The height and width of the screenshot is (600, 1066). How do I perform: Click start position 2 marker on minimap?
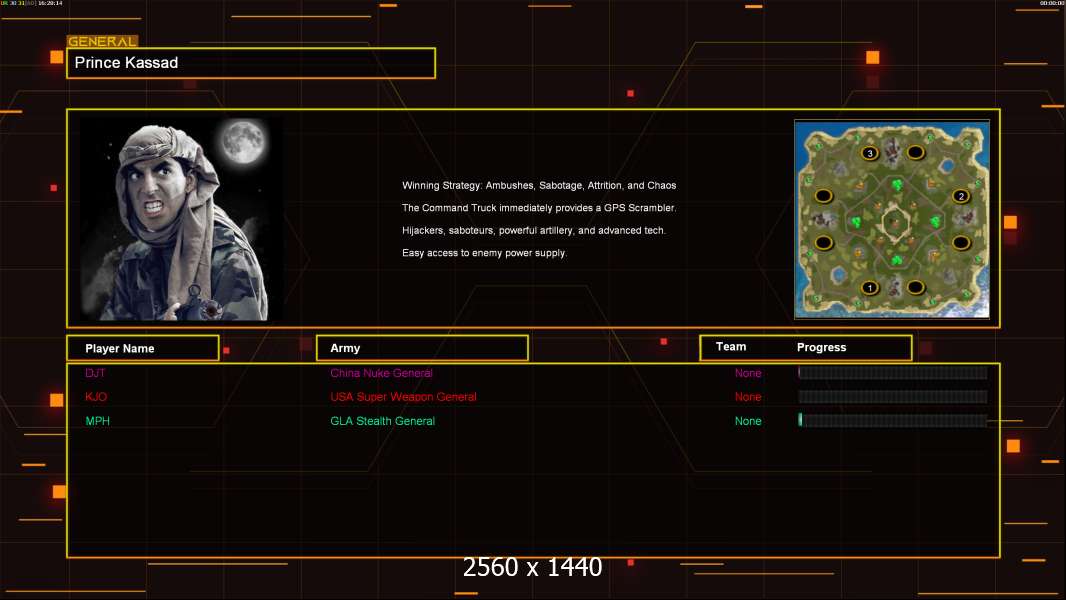tap(961, 196)
